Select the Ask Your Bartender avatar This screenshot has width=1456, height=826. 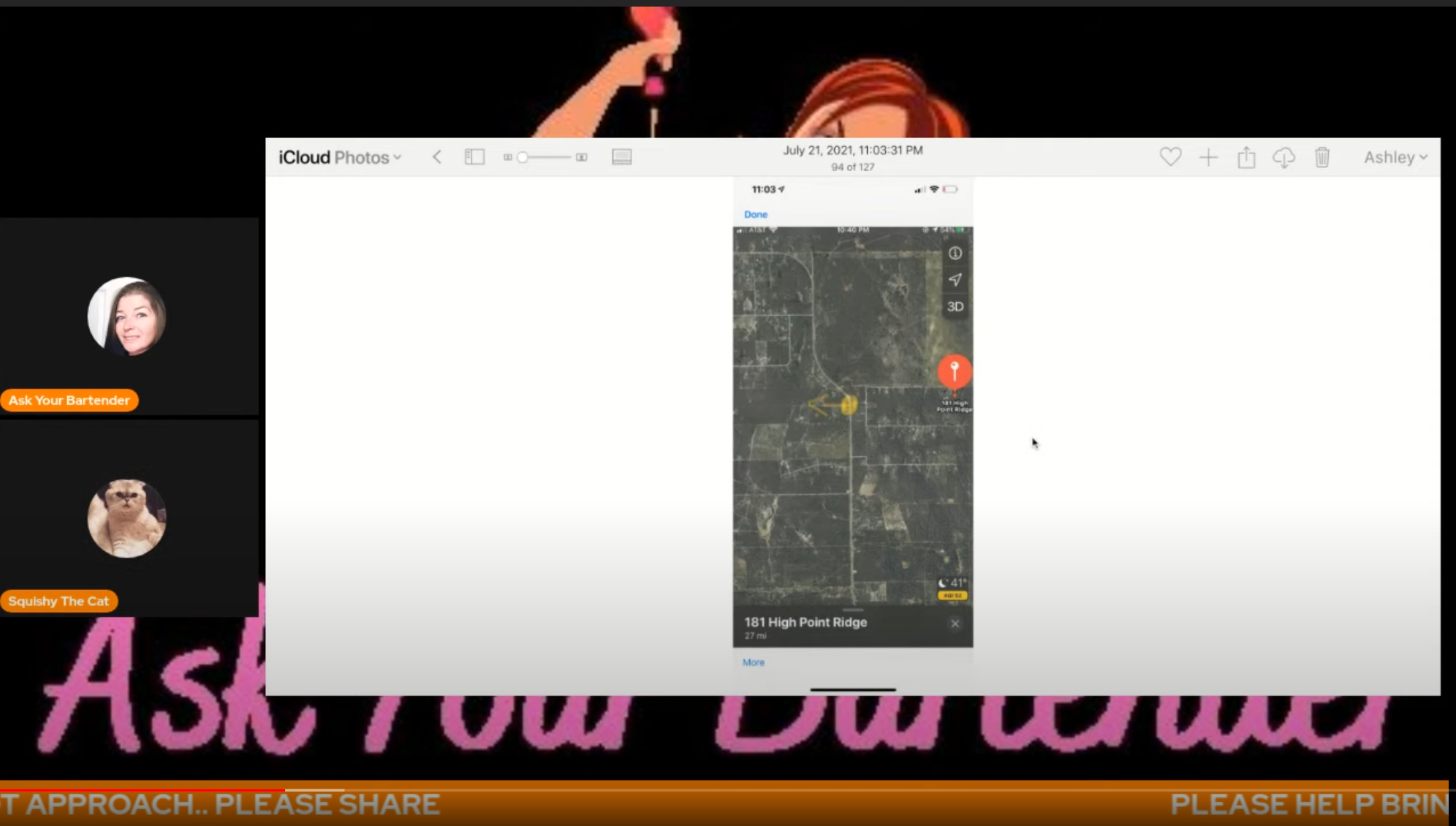pyautogui.click(x=126, y=317)
